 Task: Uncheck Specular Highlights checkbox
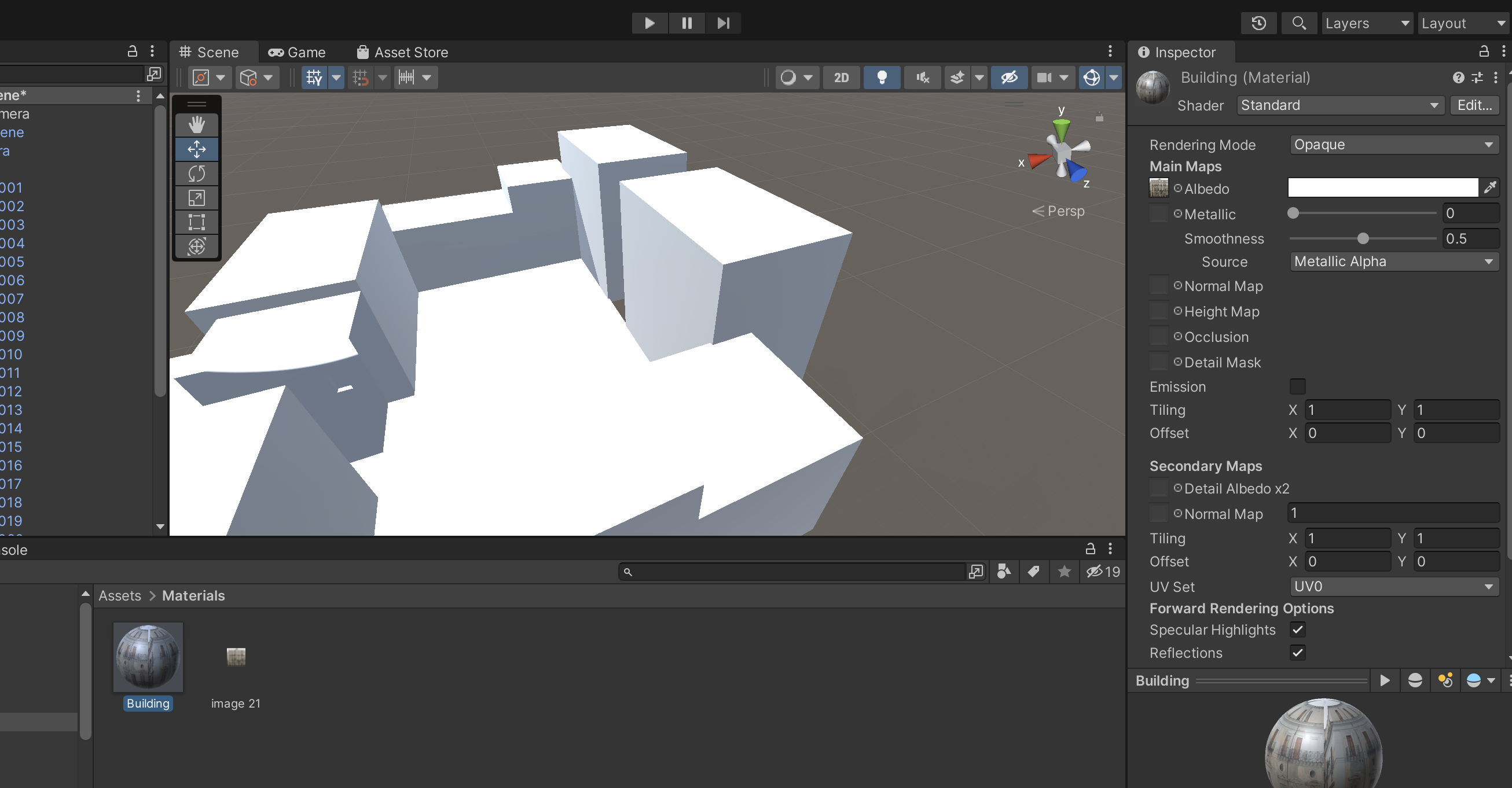click(1297, 629)
